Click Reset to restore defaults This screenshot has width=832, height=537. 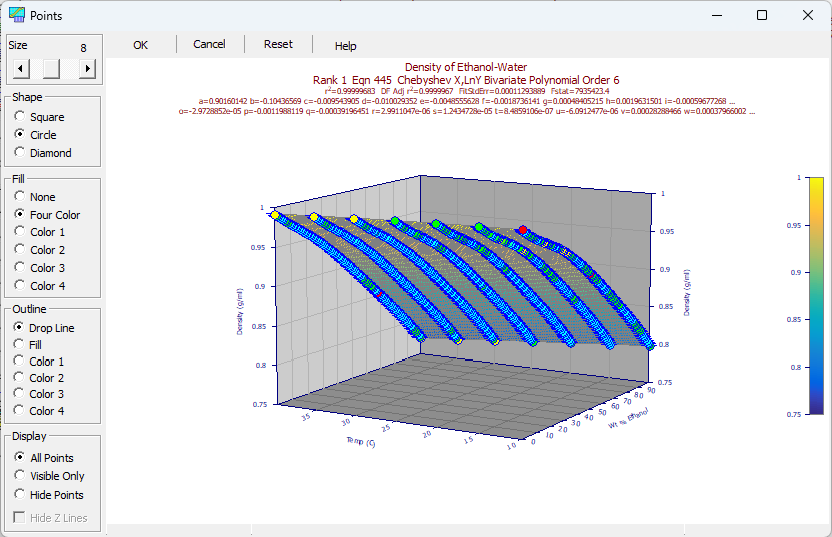click(x=278, y=45)
